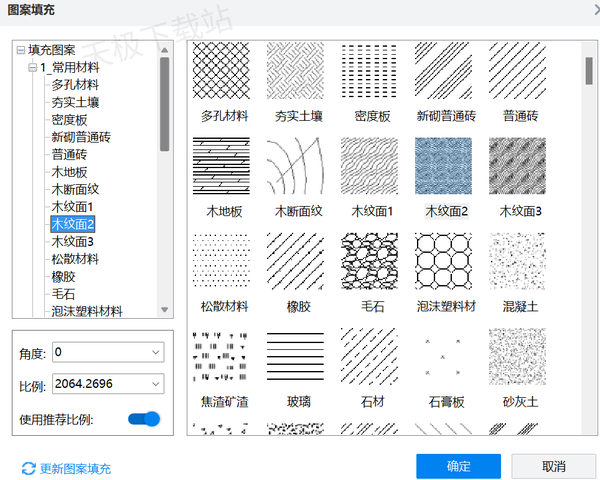The height and width of the screenshot is (480, 600).
Task: Collapse the 填充图案 root tree node
Action: tap(20, 49)
